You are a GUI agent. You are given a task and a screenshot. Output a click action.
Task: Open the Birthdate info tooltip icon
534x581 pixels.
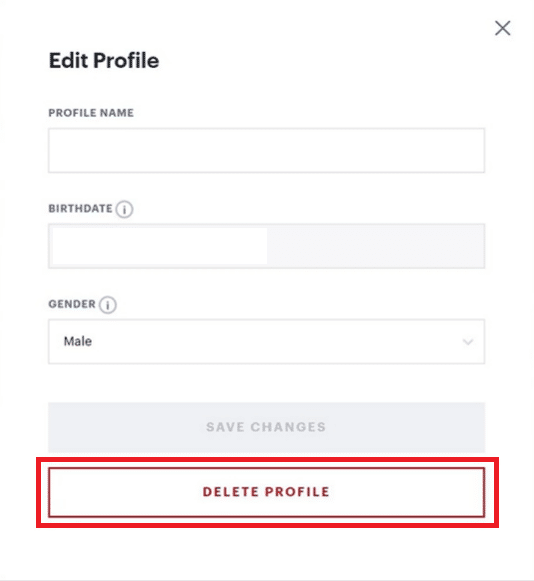[124, 209]
